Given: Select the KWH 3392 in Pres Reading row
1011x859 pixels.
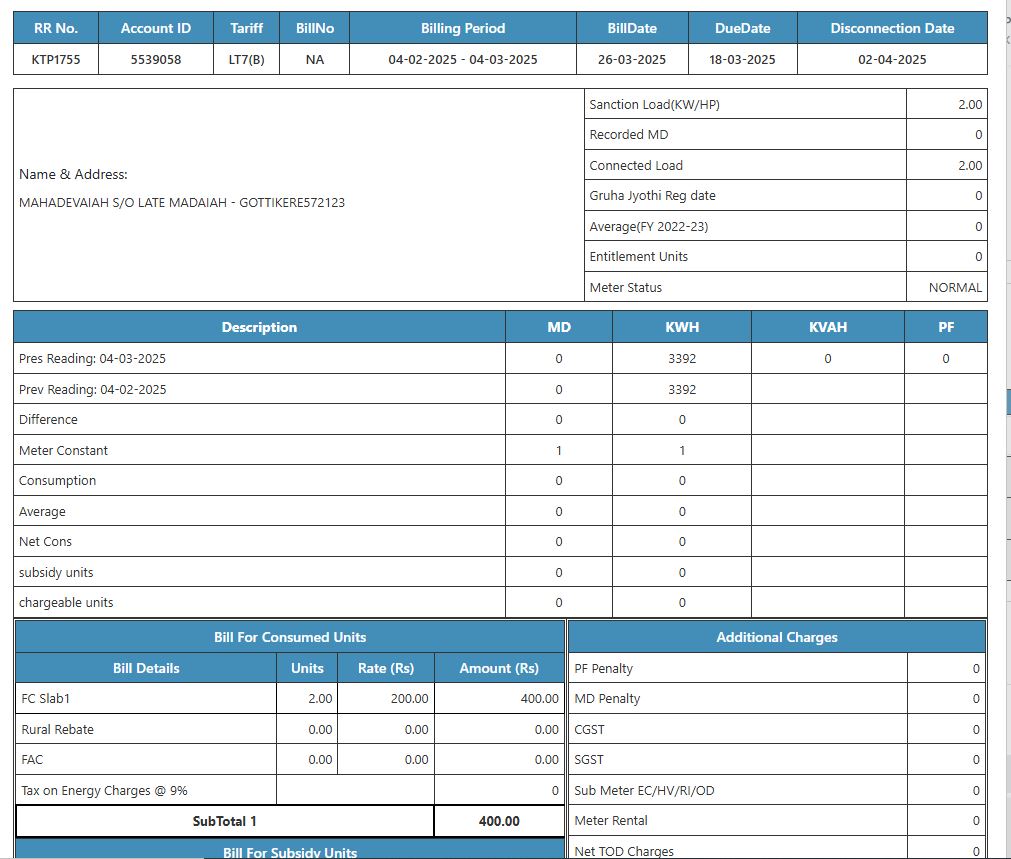Looking at the screenshot, I should pos(682,359).
